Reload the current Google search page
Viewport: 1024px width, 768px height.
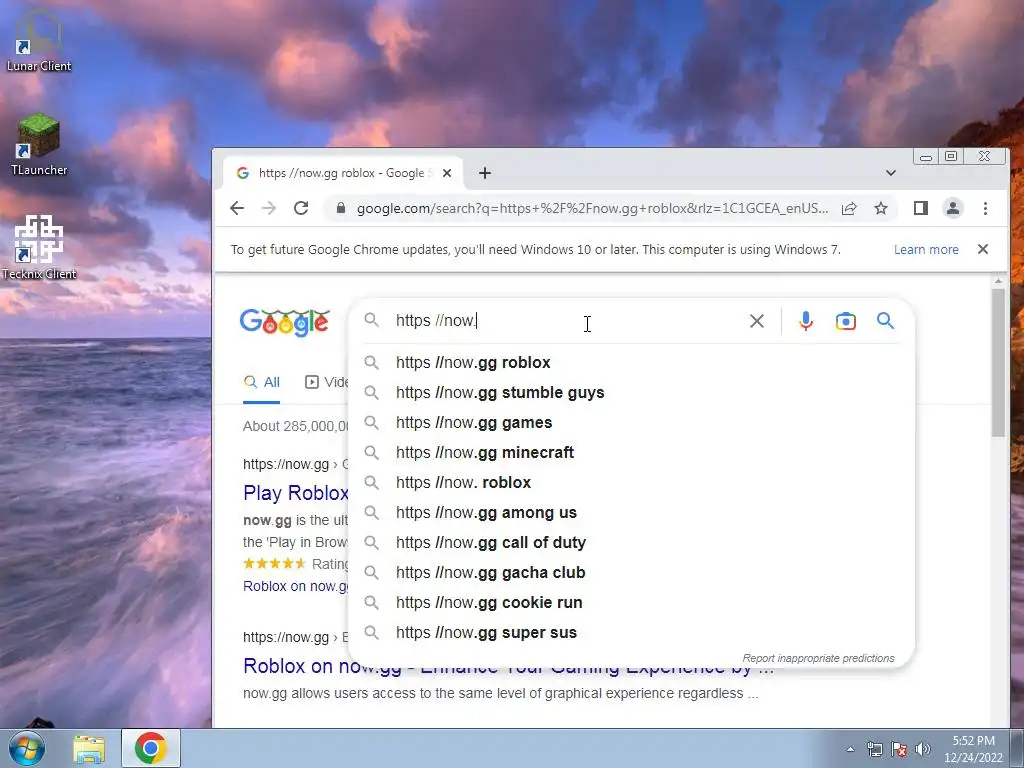coord(301,208)
